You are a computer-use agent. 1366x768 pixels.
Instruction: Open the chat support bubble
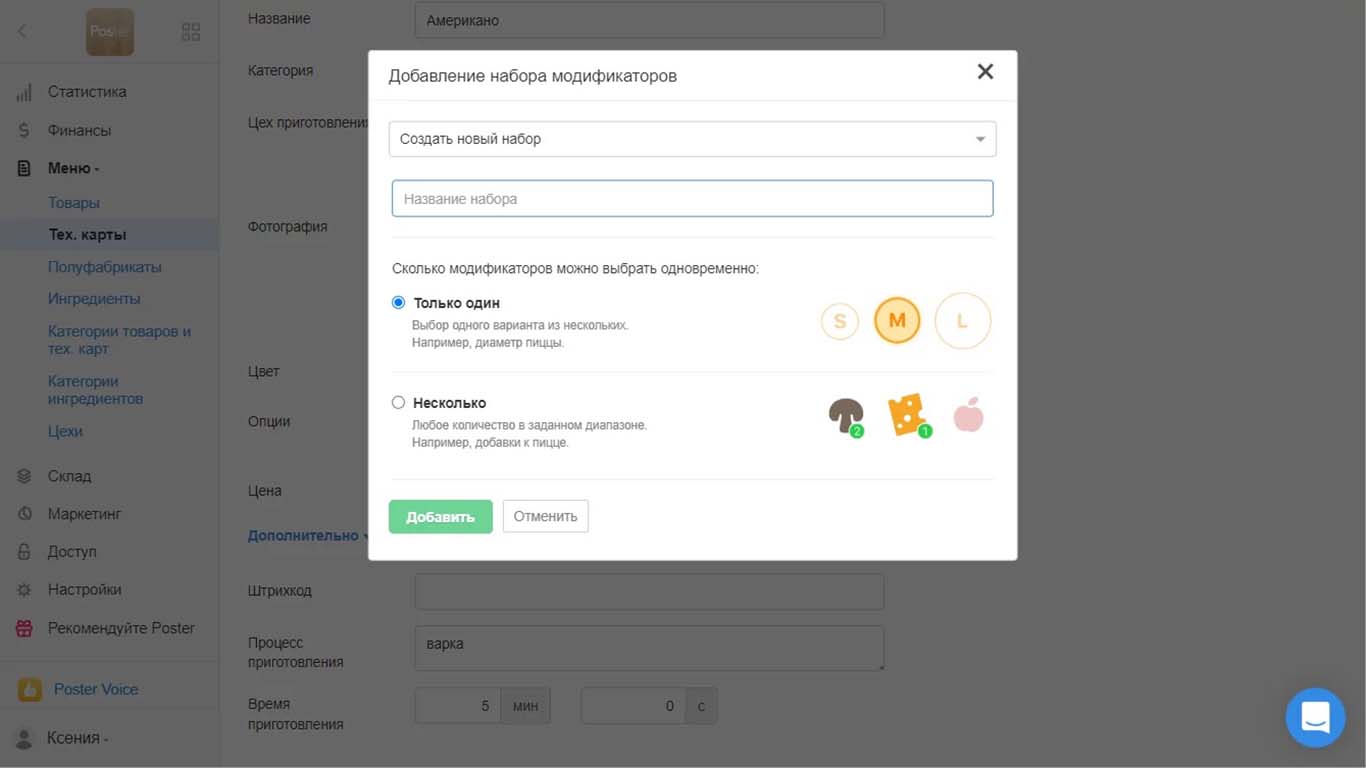[x=1315, y=717]
